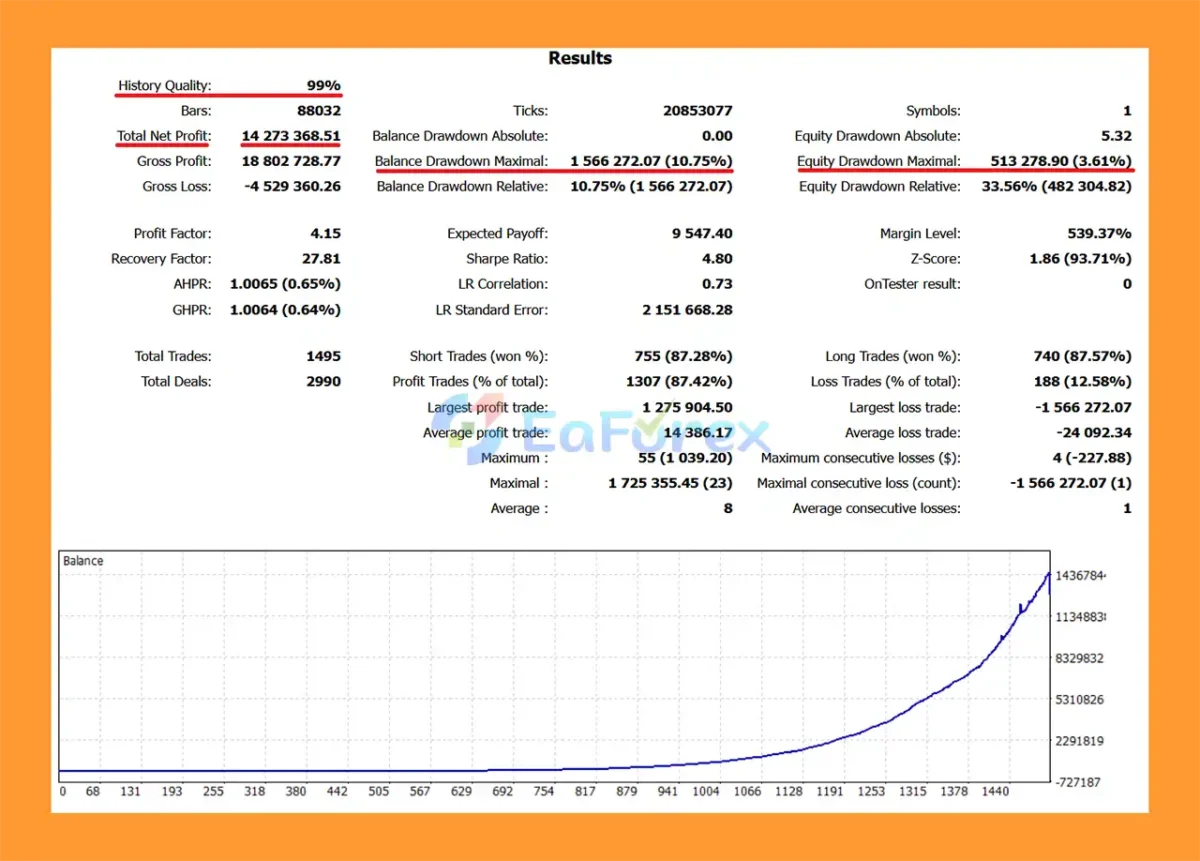Select the Balance Drawdown Maximal value
Viewport: 1200px width, 861px height.
click(652, 161)
